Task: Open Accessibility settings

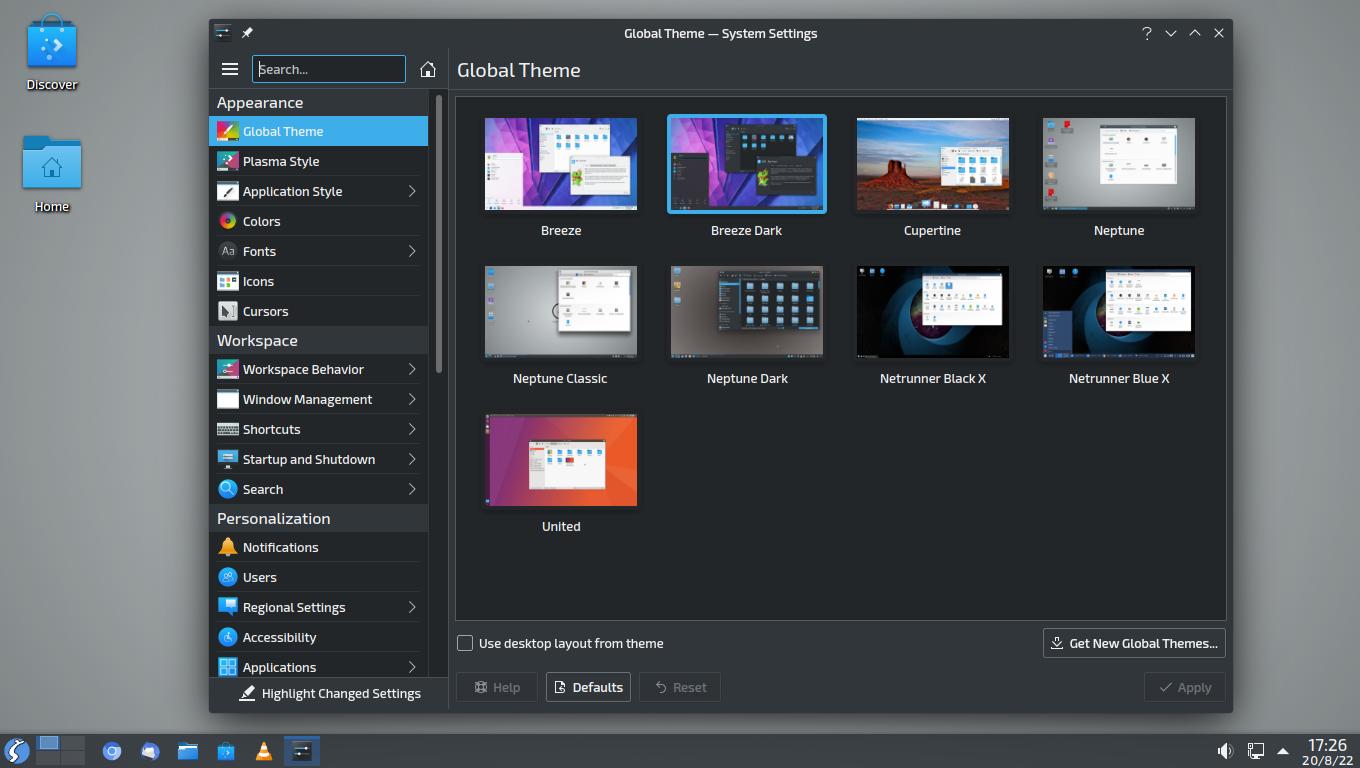Action: point(318,637)
